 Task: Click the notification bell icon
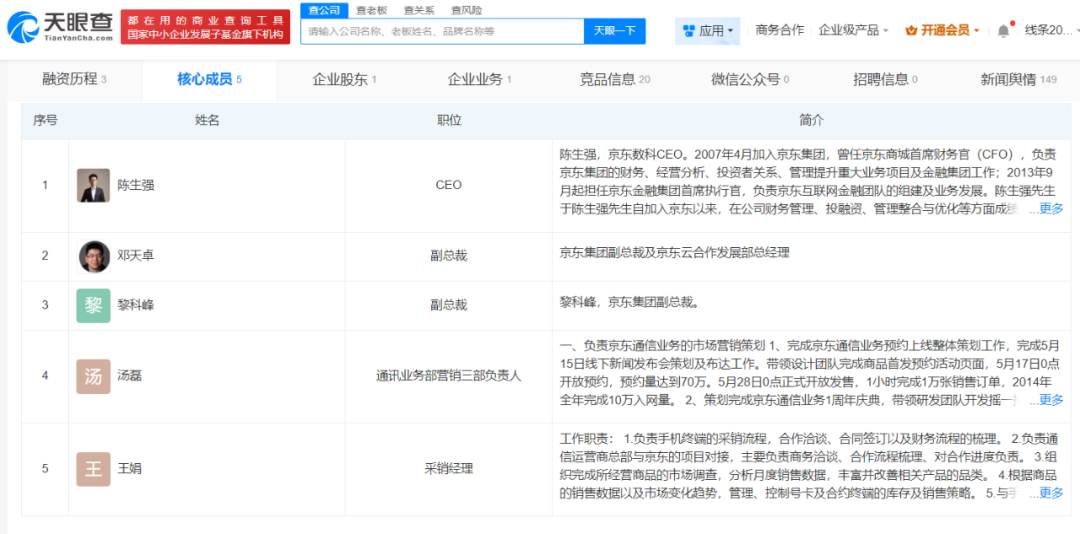click(x=1003, y=31)
